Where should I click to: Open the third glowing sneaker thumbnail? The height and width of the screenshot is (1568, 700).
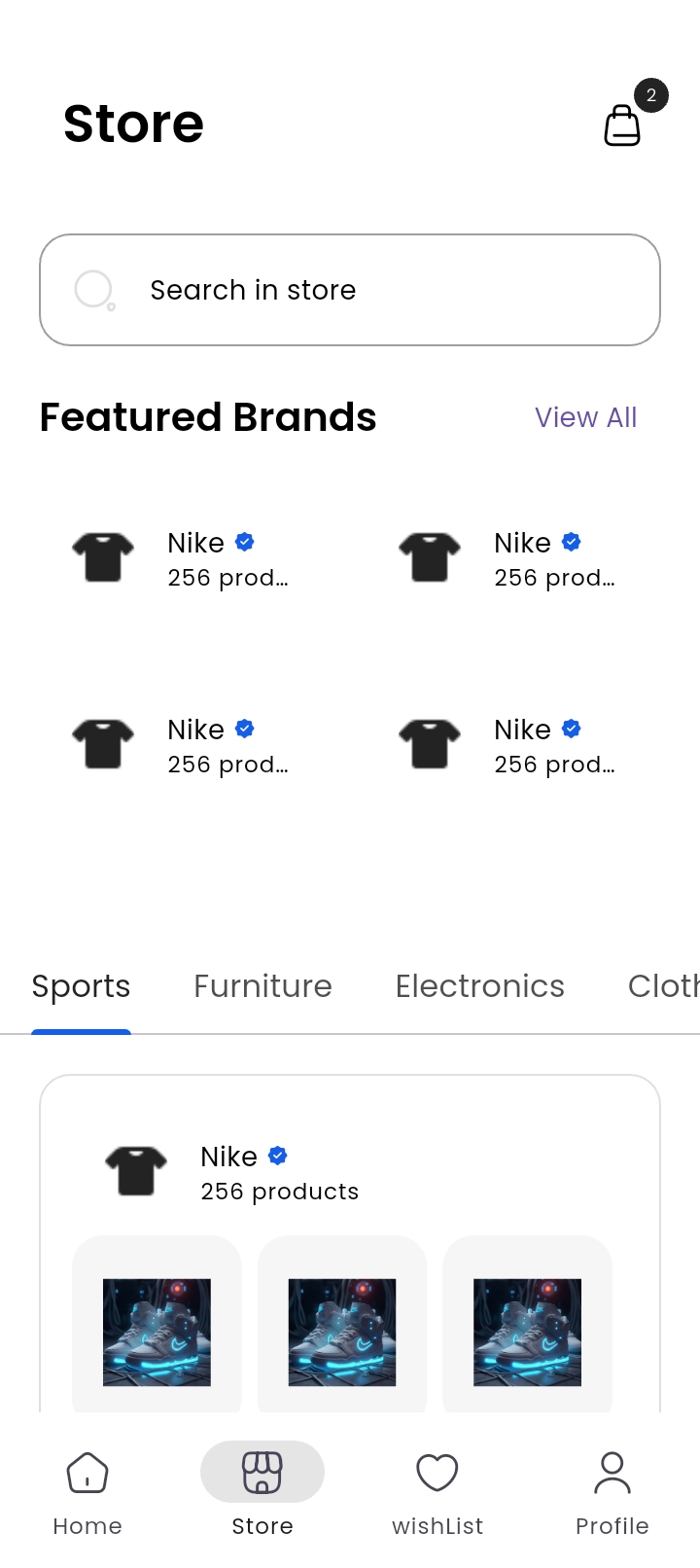click(527, 1332)
